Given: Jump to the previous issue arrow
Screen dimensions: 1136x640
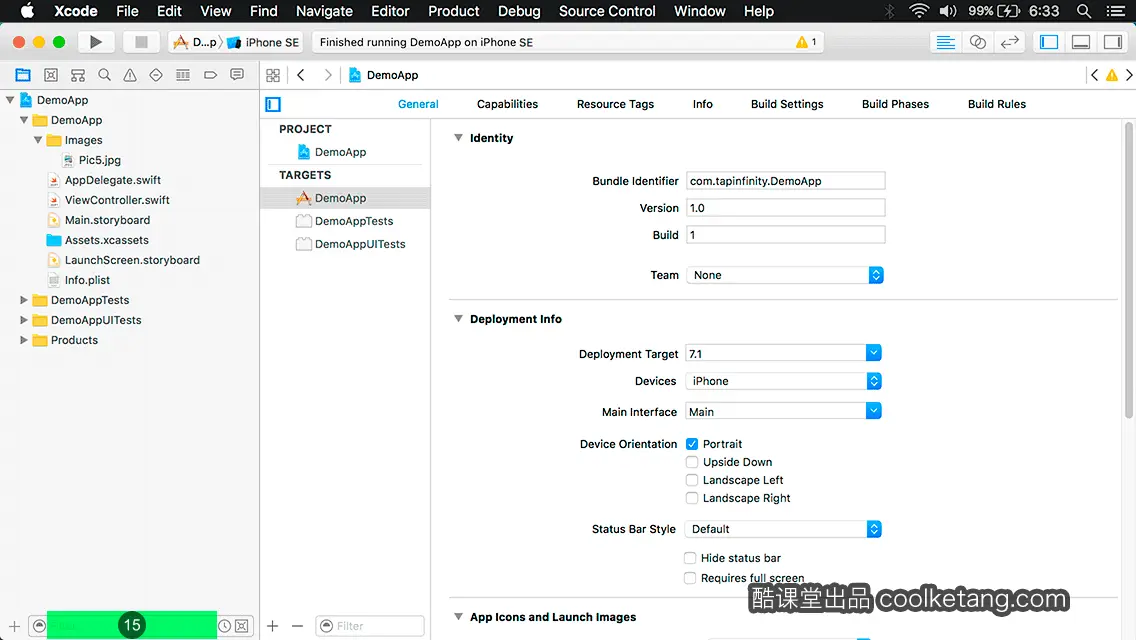Looking at the screenshot, I should tap(1094, 75).
